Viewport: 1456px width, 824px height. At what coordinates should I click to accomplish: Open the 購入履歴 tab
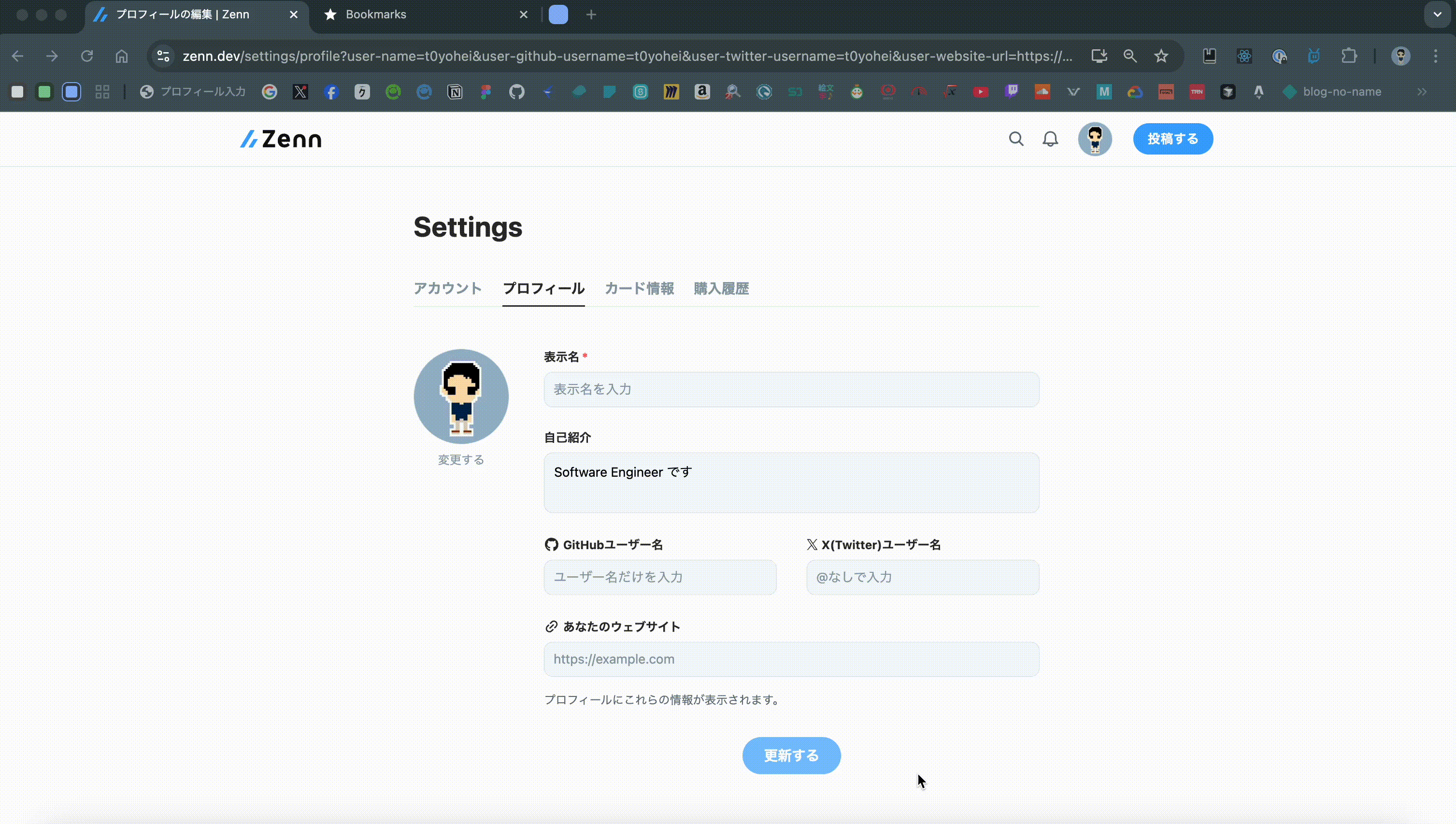pyautogui.click(x=721, y=288)
